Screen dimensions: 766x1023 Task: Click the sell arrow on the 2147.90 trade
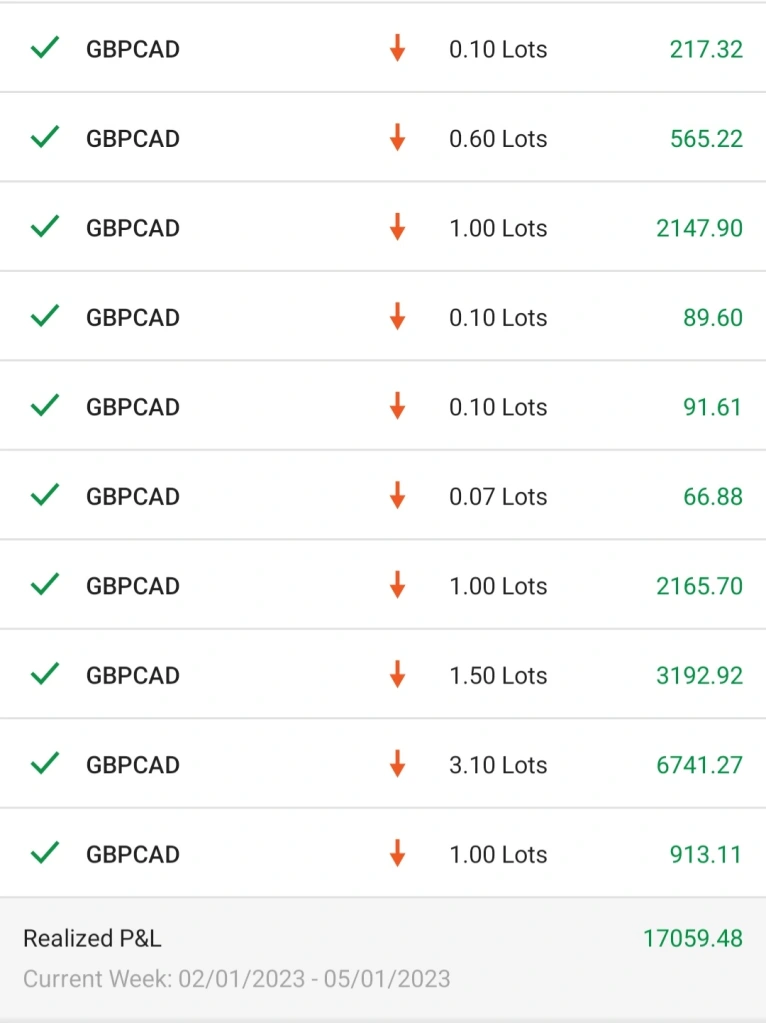click(x=397, y=227)
